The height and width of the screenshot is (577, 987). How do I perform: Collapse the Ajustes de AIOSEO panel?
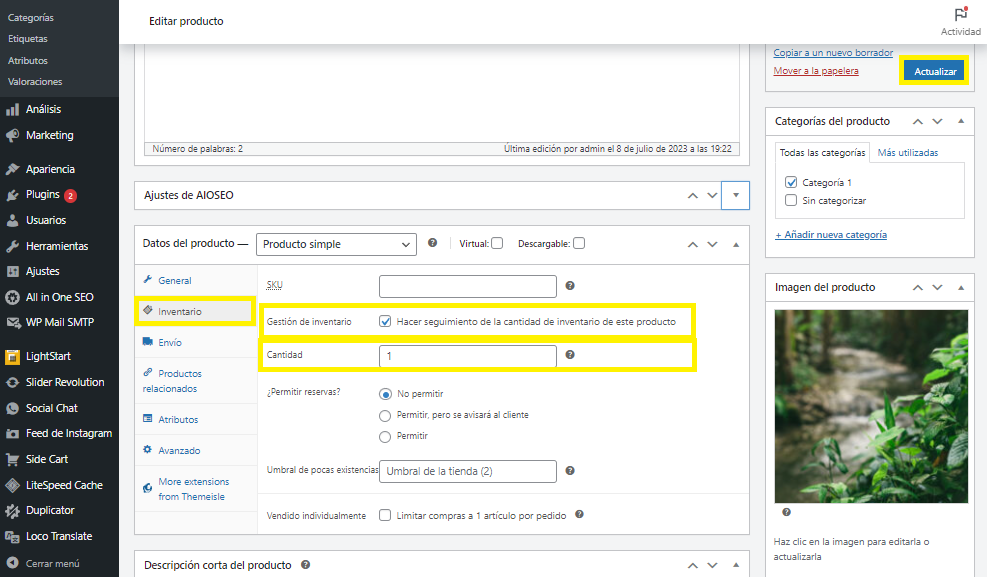(735, 195)
